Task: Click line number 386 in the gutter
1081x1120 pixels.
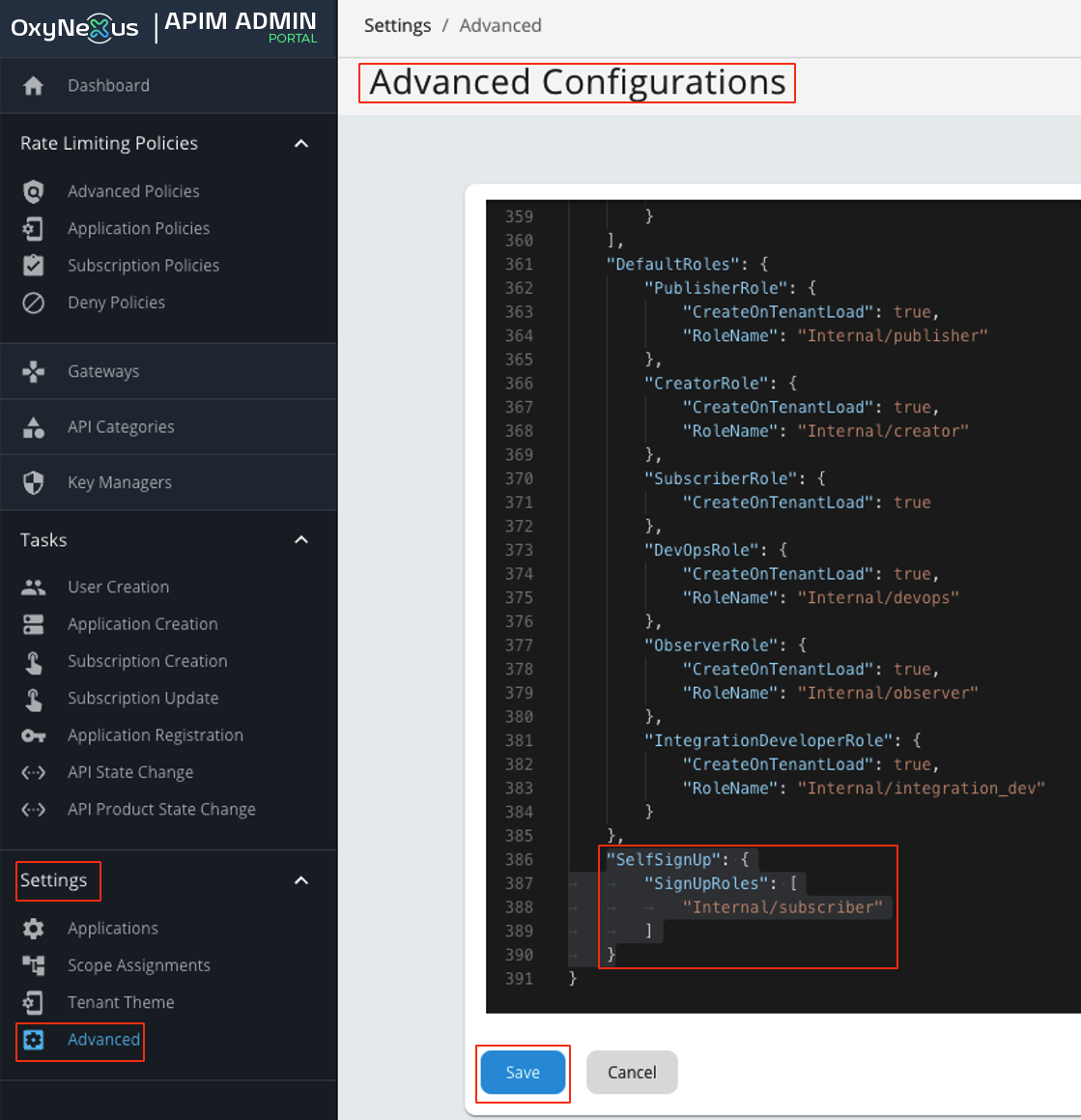Action: point(519,860)
